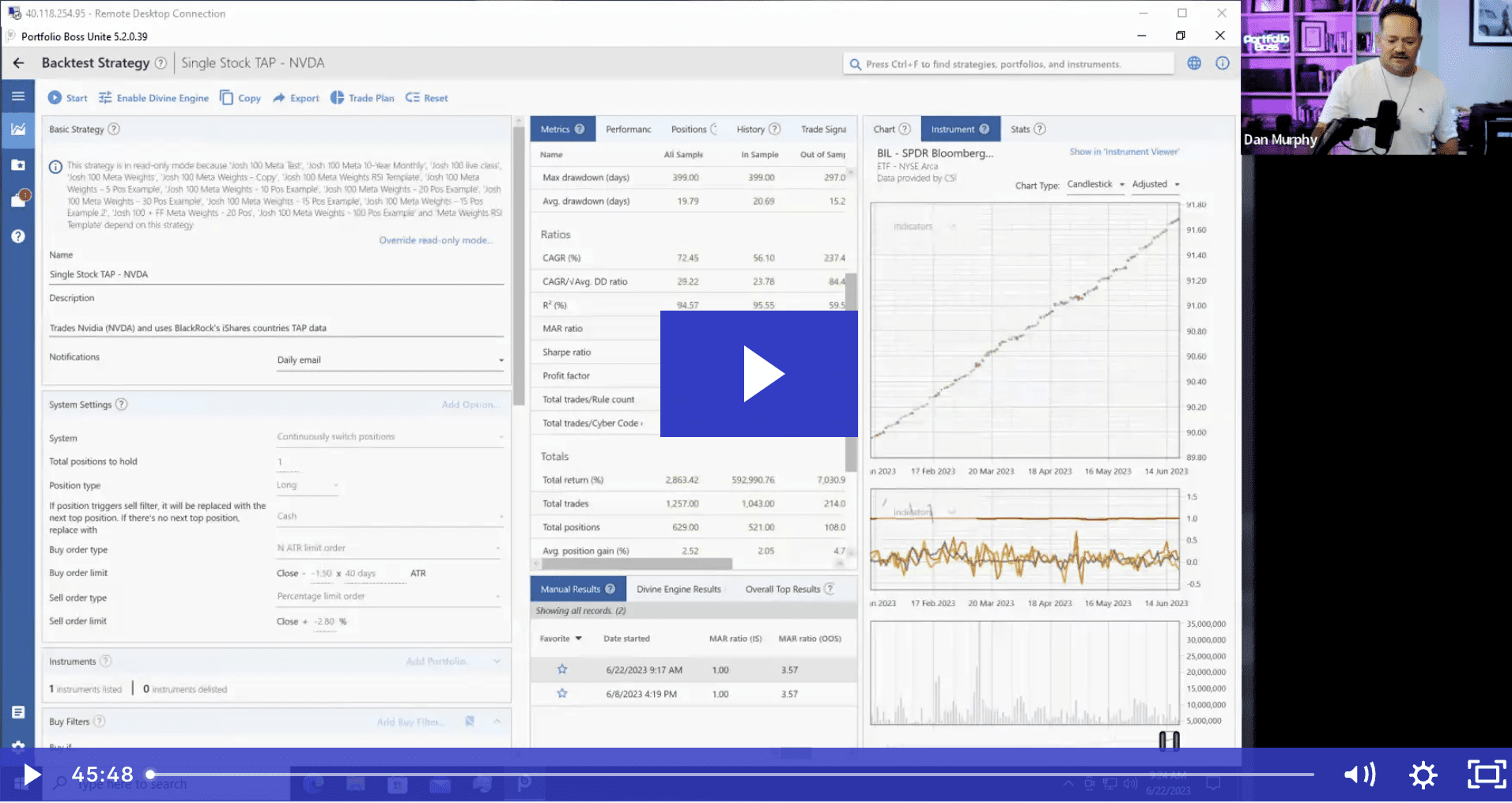Screen dimensions: 1512x803
Task: Click the strategy Name input field
Action: tap(276, 274)
